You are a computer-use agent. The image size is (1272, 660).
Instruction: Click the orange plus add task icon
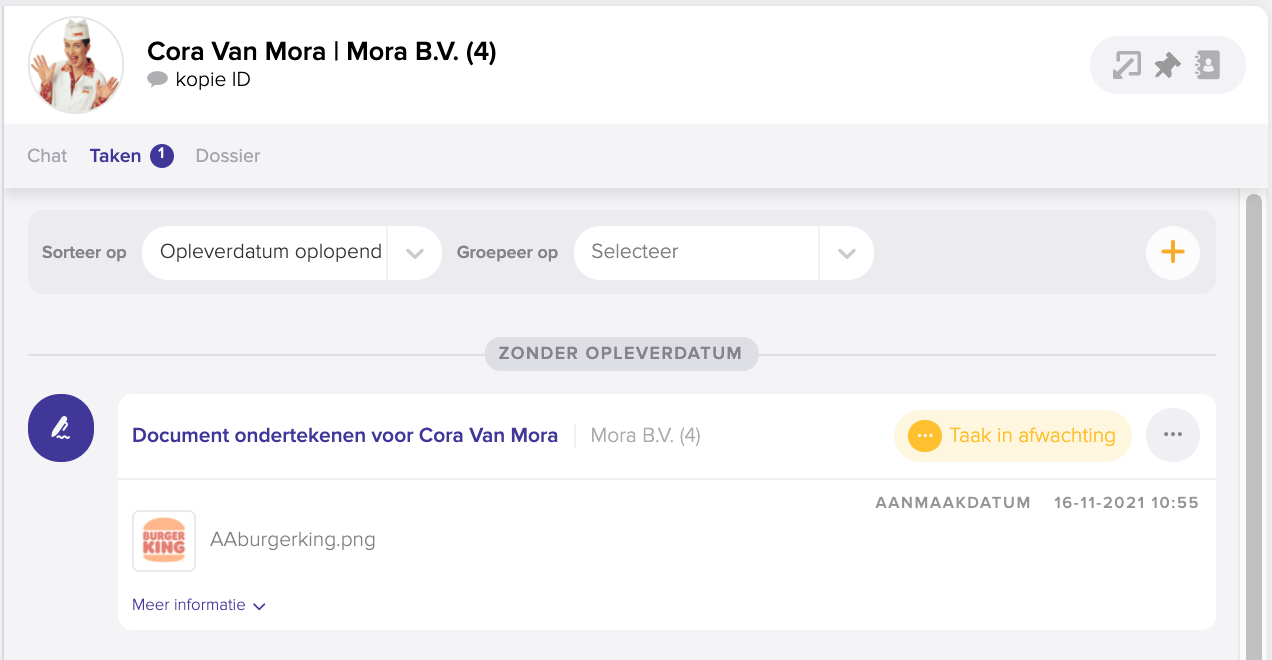[x=1172, y=252]
